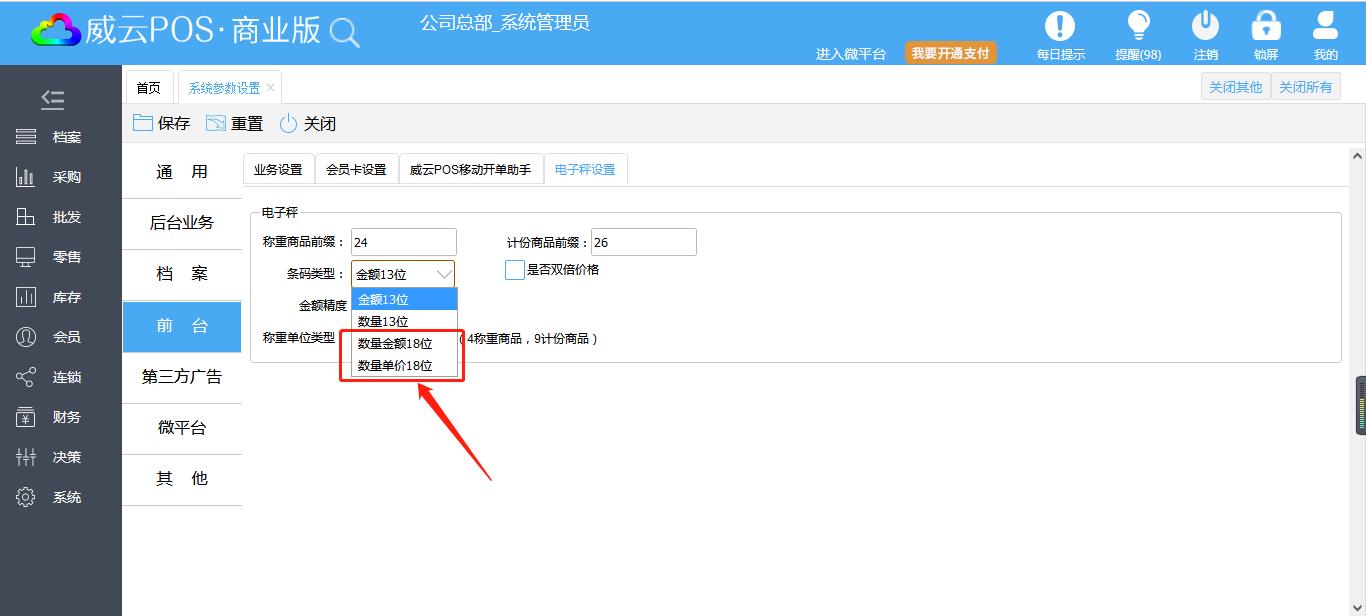Open the 提醒(98) lightbulb reminders
This screenshot has height=616, width=1366.
(1138, 27)
